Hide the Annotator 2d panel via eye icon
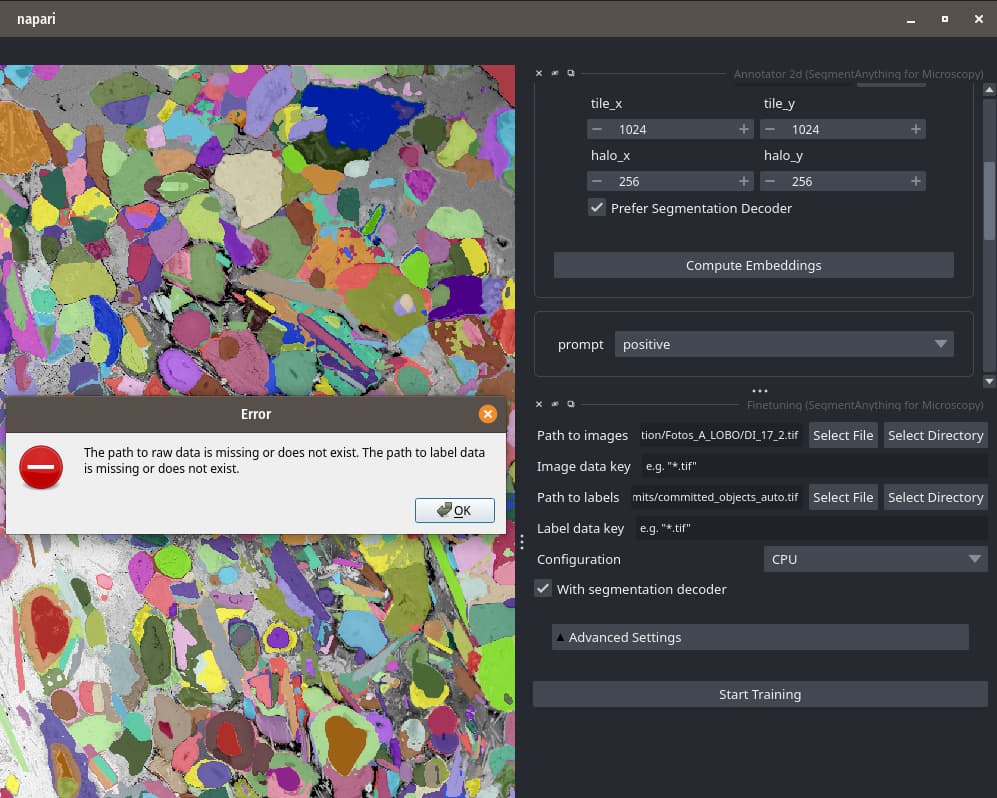This screenshot has height=798, width=997. point(555,73)
